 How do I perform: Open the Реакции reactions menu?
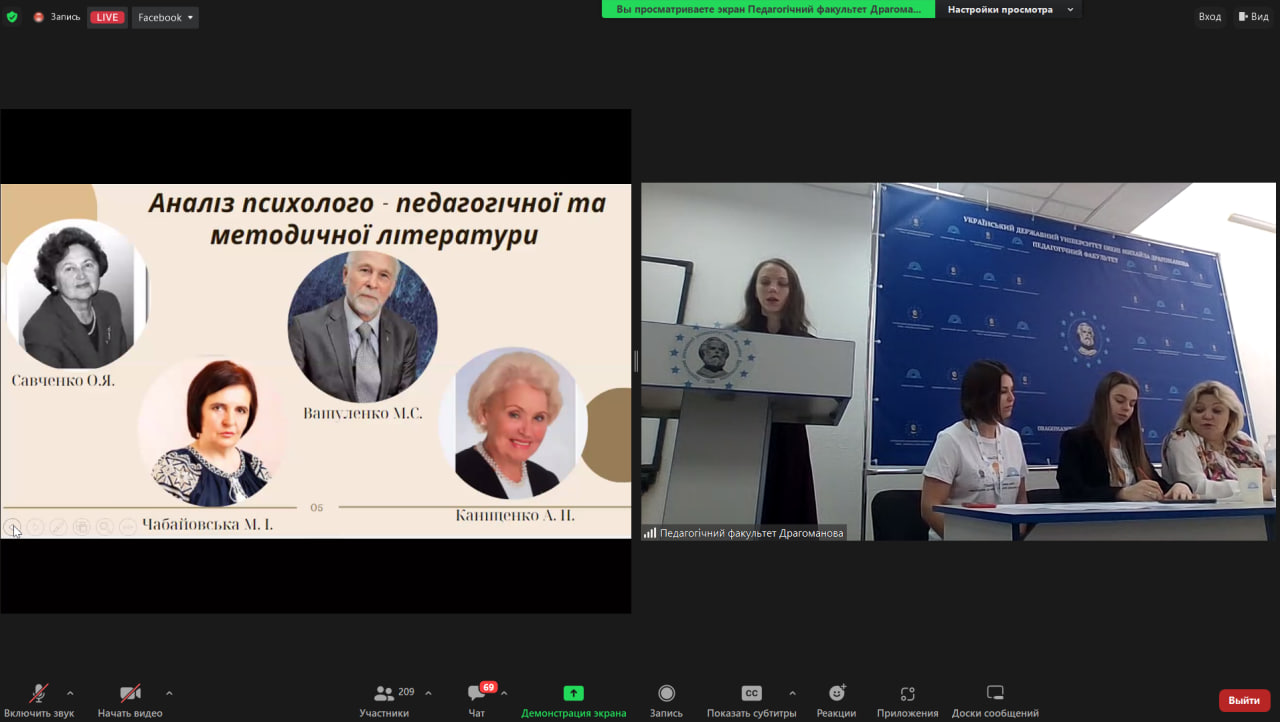tap(836, 699)
